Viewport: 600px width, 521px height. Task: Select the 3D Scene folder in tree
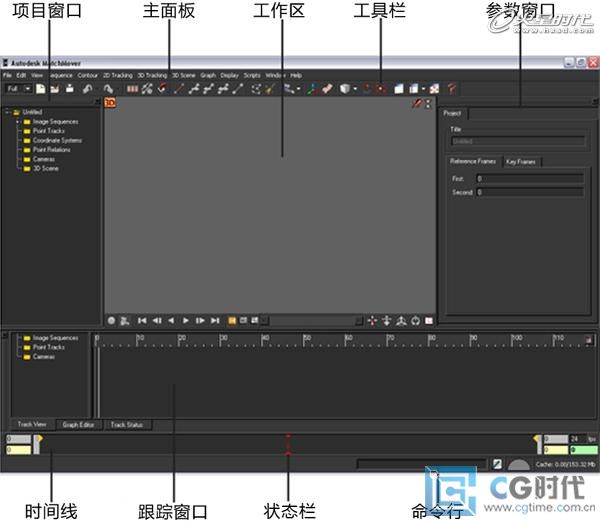[x=46, y=168]
